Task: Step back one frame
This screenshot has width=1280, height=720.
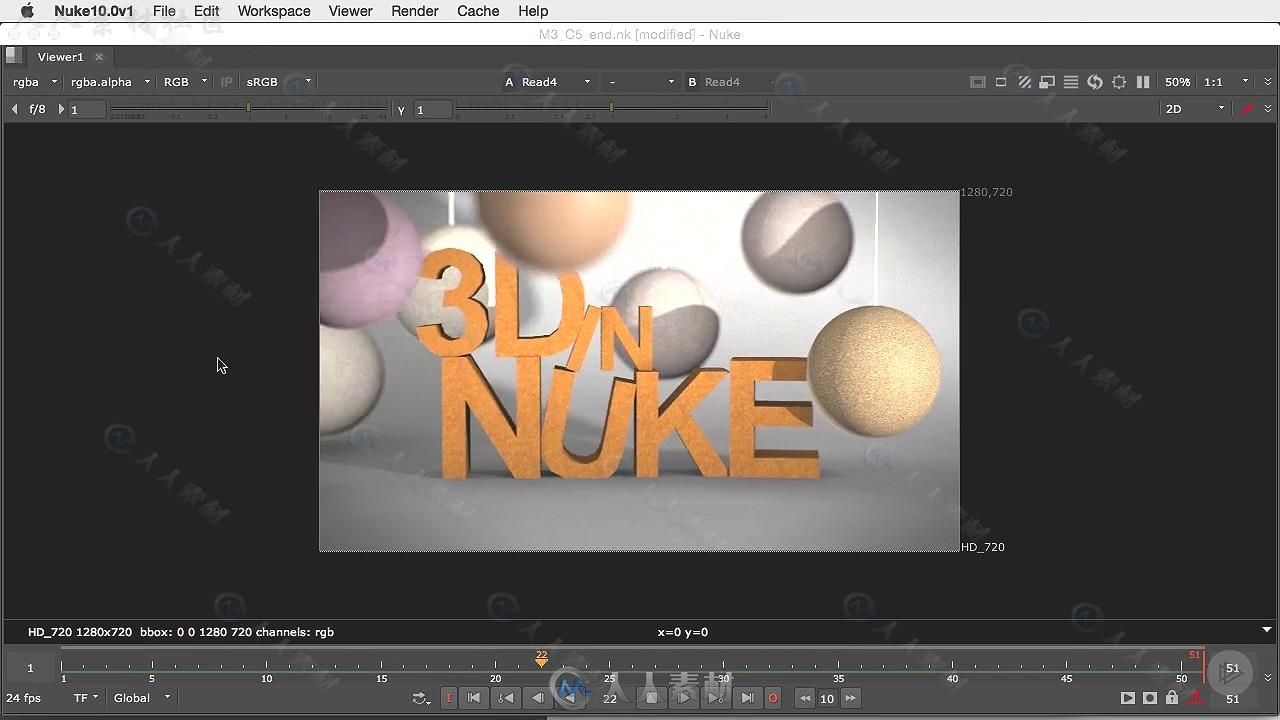Action: pos(538,698)
